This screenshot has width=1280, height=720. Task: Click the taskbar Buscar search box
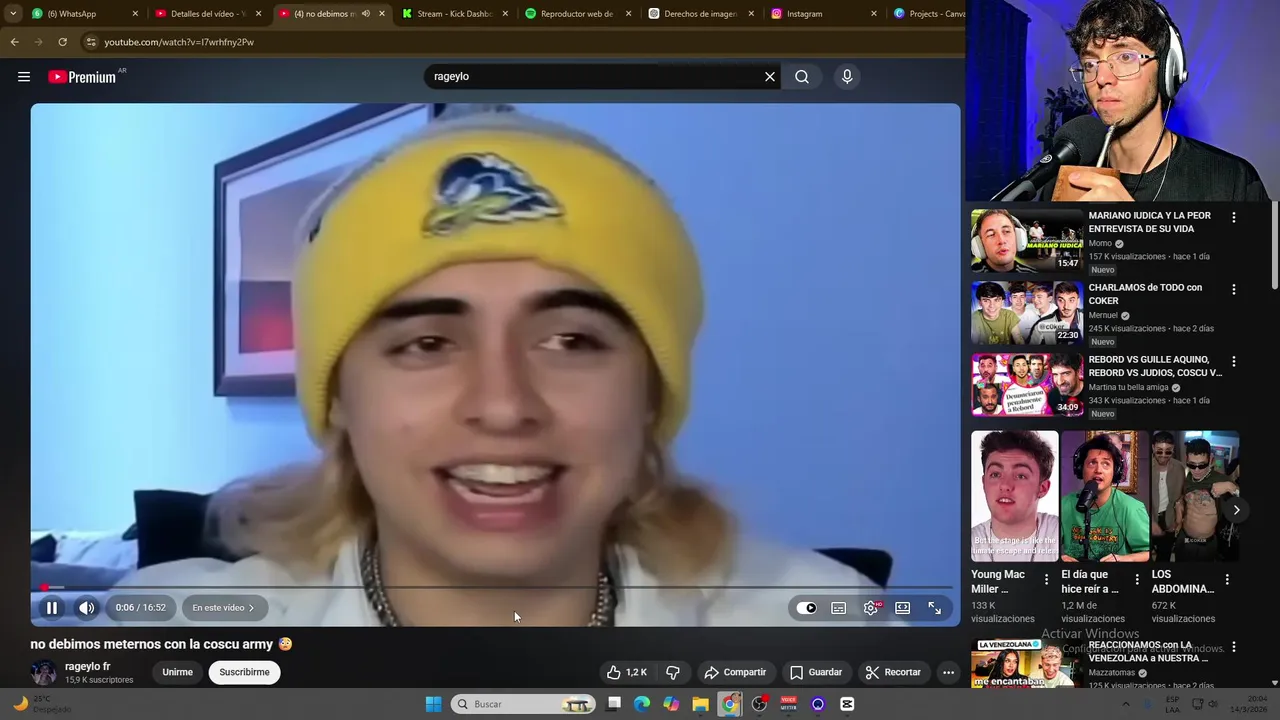[523, 704]
